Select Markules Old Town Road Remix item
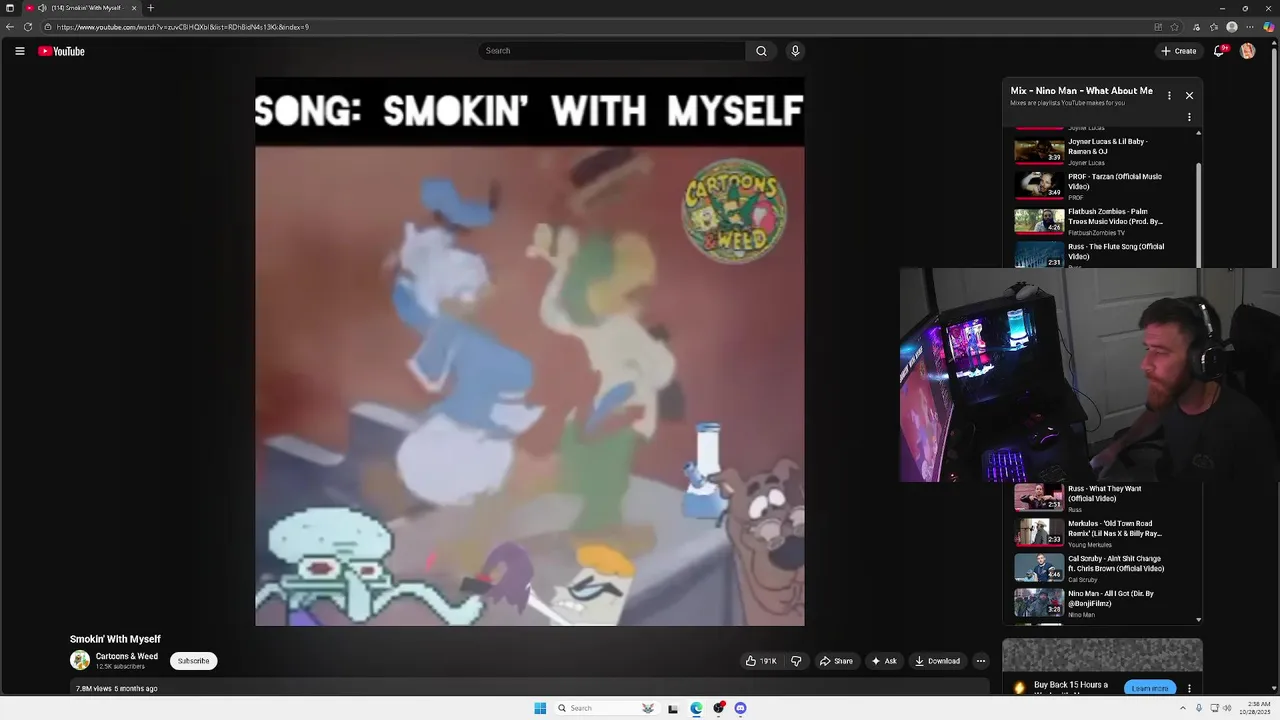 tap(1103, 532)
